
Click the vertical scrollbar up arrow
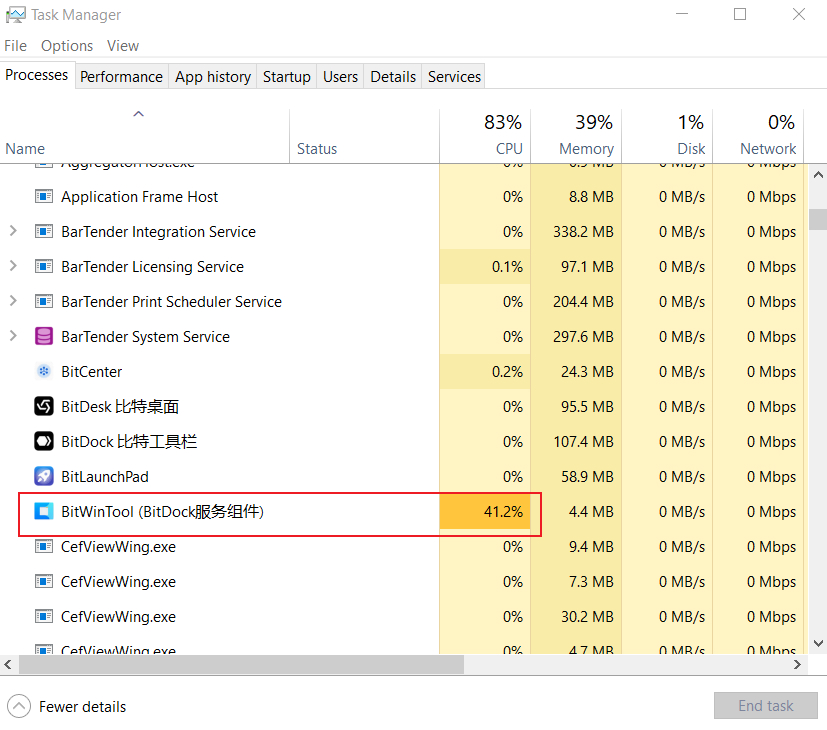coord(818,175)
